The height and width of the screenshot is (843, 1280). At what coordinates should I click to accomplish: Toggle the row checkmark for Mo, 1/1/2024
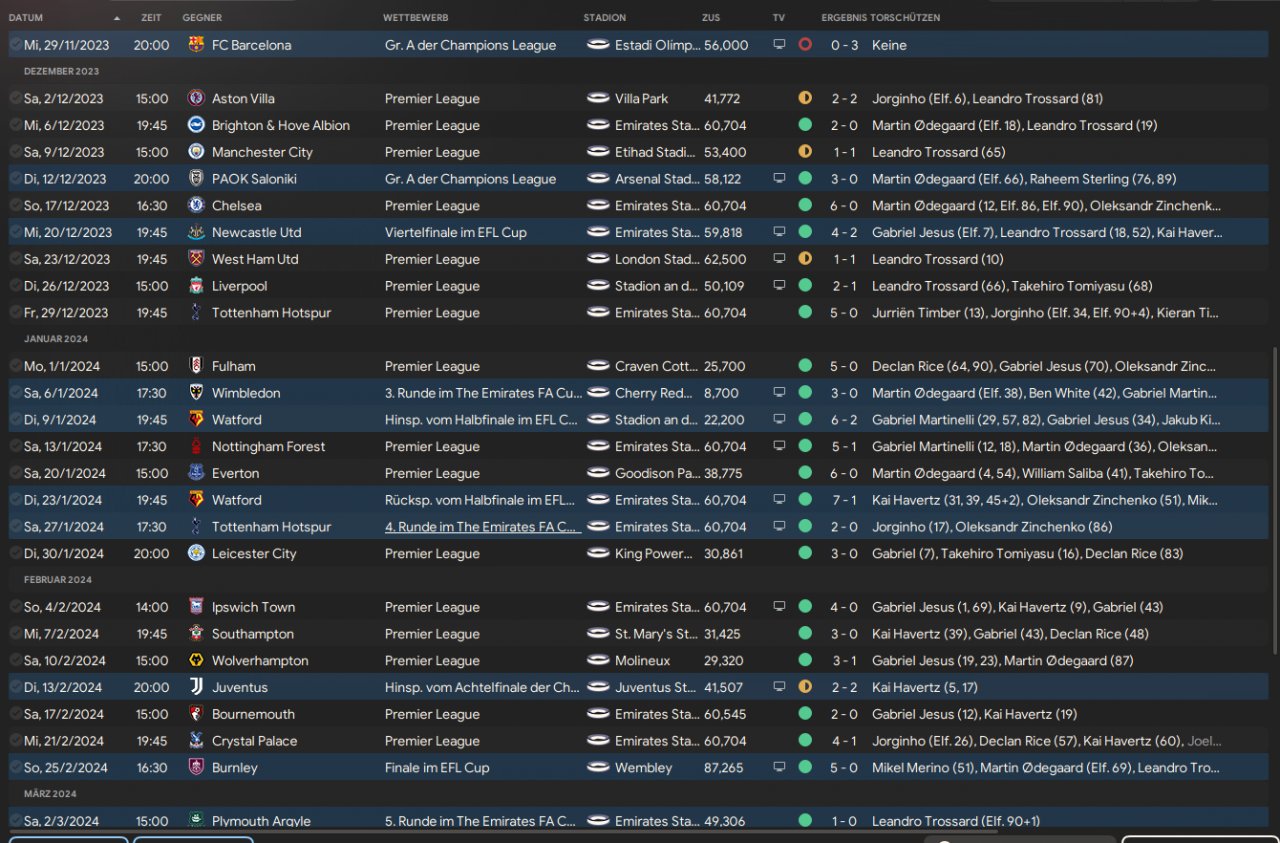pyautogui.click(x=15, y=366)
